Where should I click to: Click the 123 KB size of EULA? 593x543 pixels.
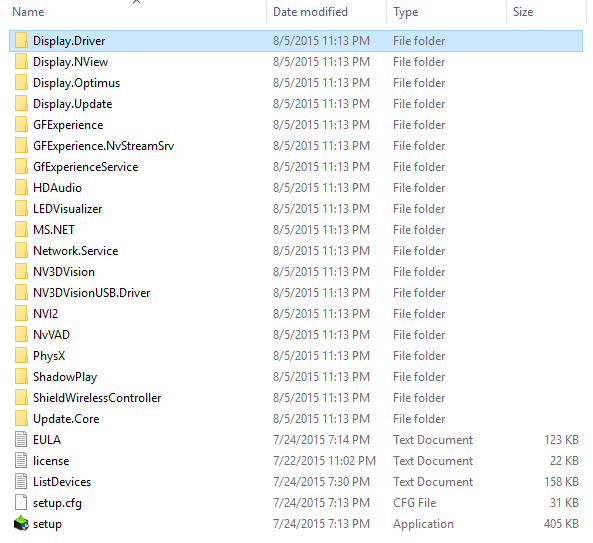click(561, 439)
